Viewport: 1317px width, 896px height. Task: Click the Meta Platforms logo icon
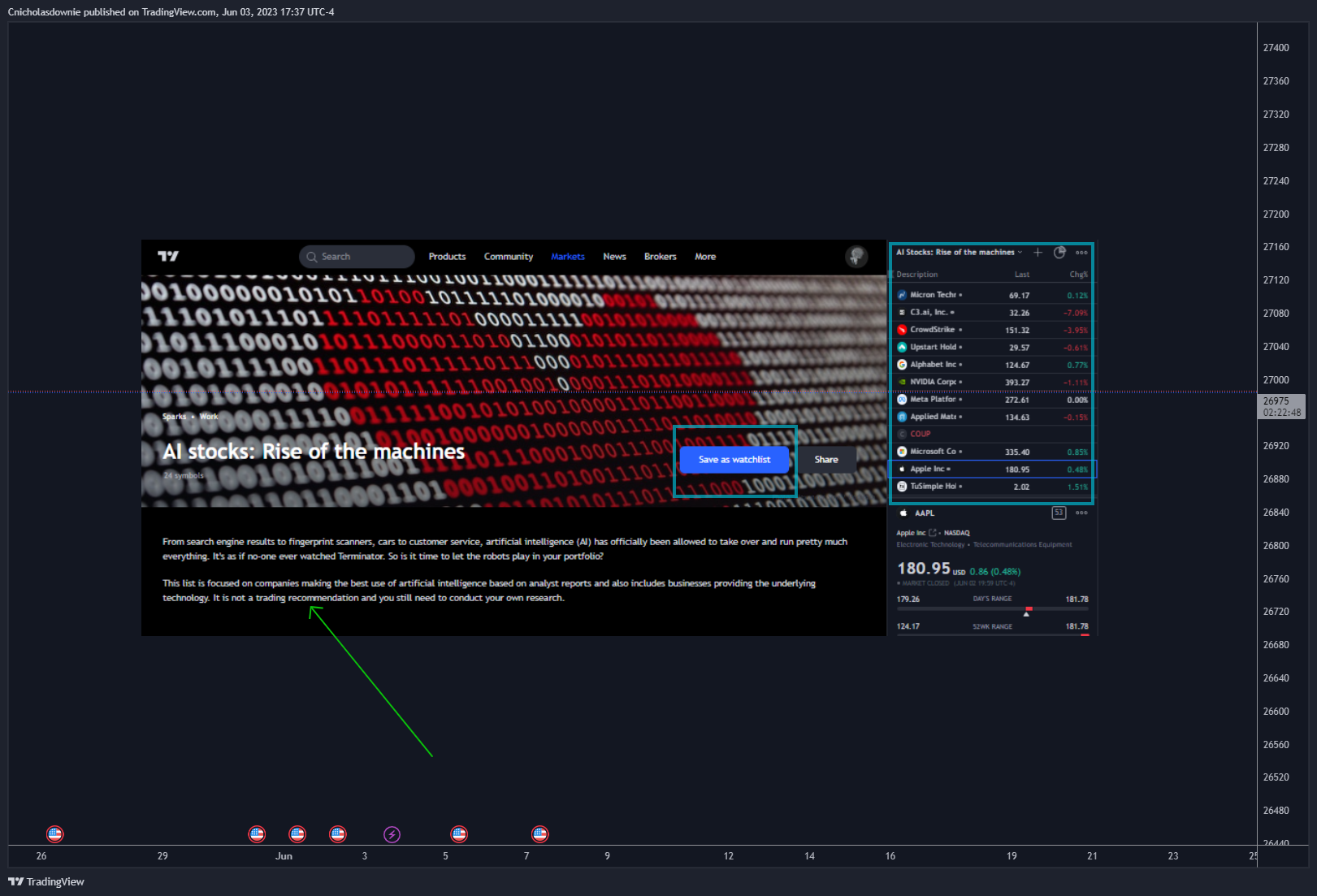[x=902, y=400]
